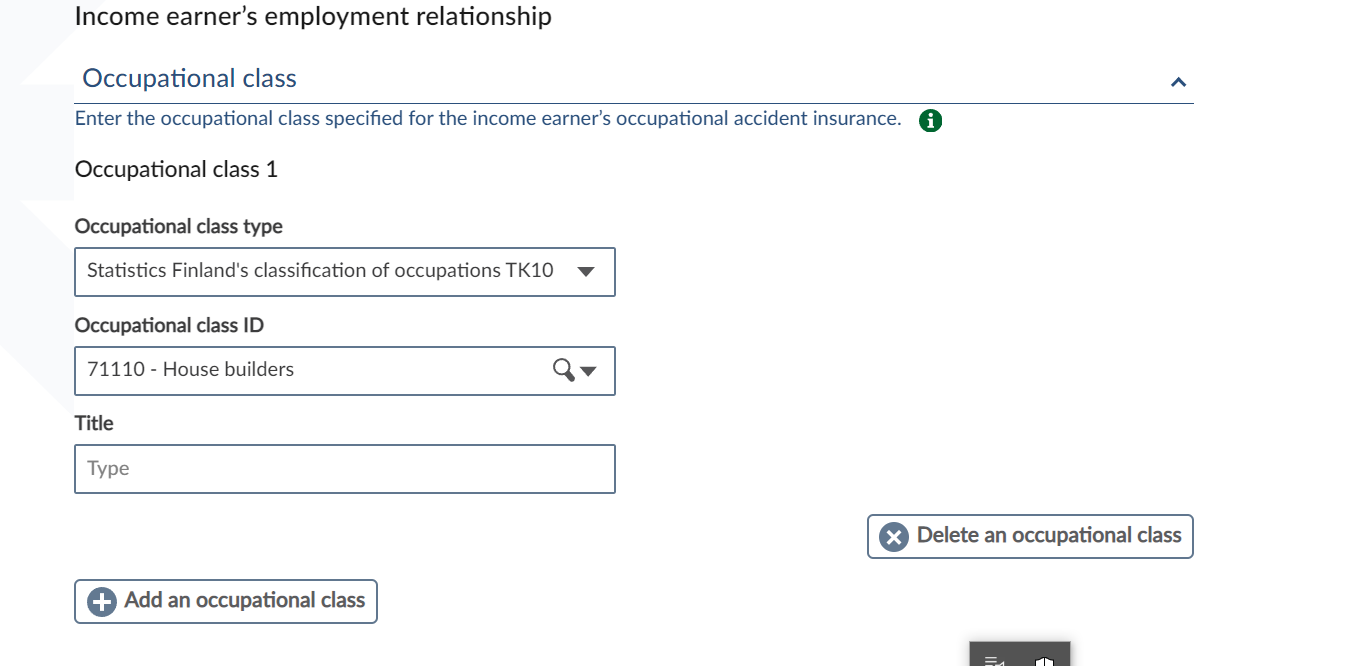Click the green info icon
The width and height of the screenshot is (1348, 666).
point(930,121)
